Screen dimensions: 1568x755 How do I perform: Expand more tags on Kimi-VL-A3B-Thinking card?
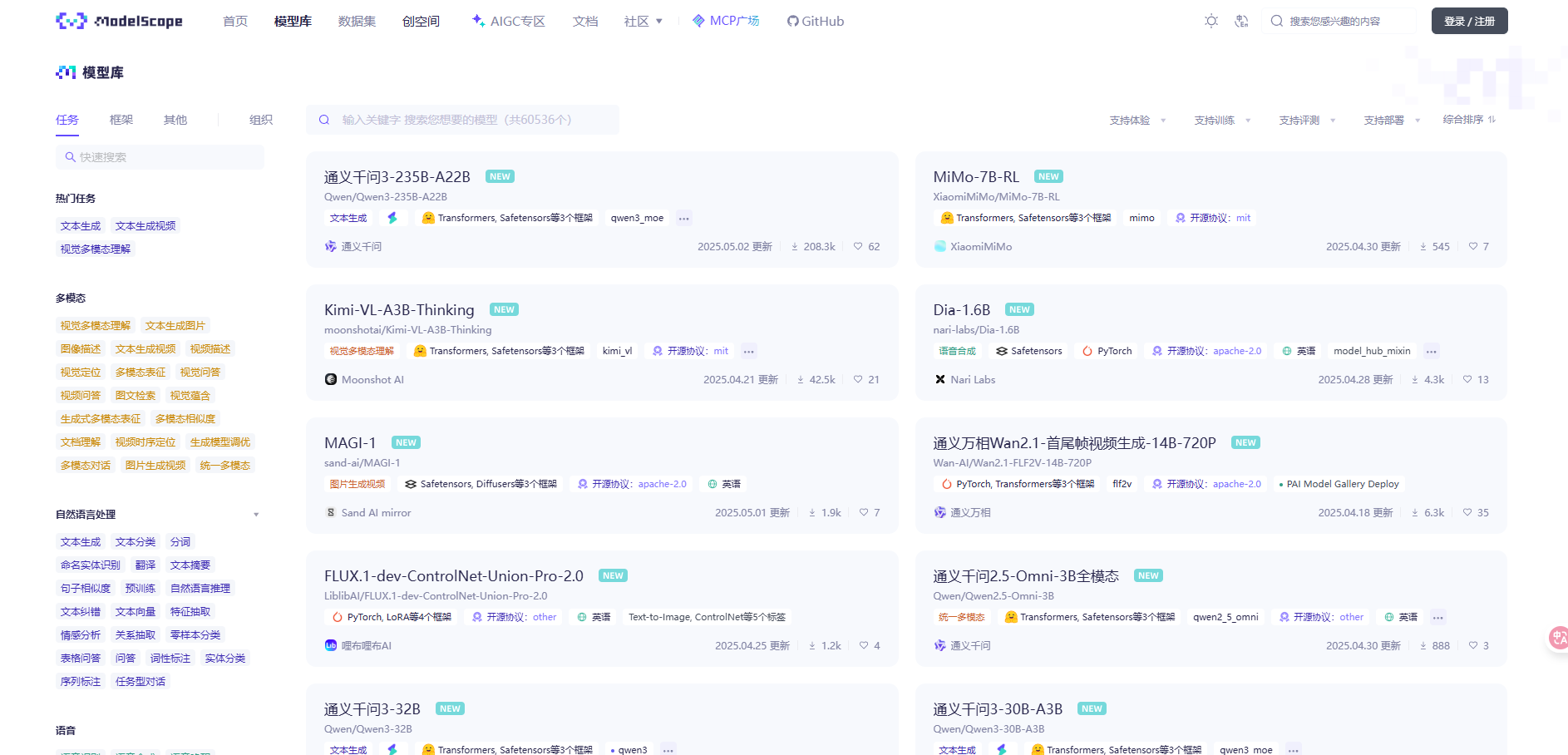[748, 352]
